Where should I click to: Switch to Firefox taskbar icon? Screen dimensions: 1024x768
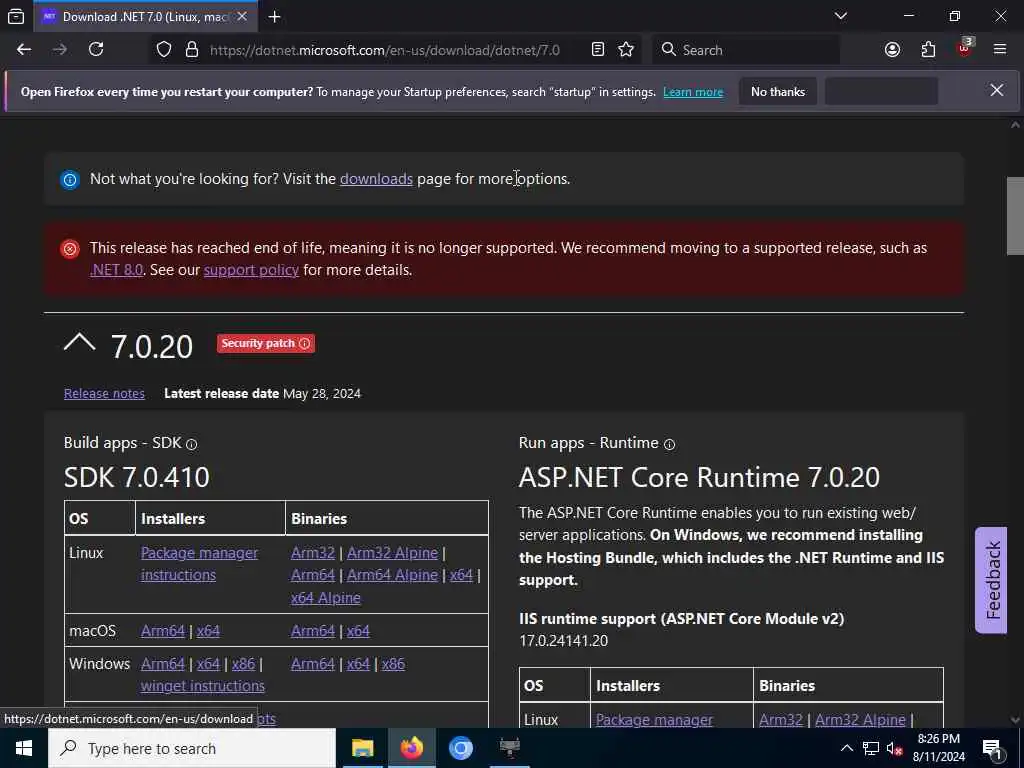(x=411, y=748)
